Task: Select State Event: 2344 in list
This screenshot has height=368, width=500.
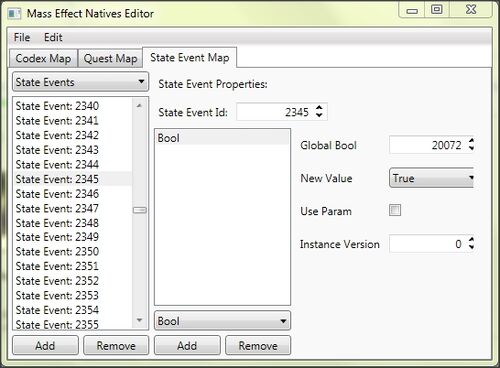Action: click(x=73, y=165)
